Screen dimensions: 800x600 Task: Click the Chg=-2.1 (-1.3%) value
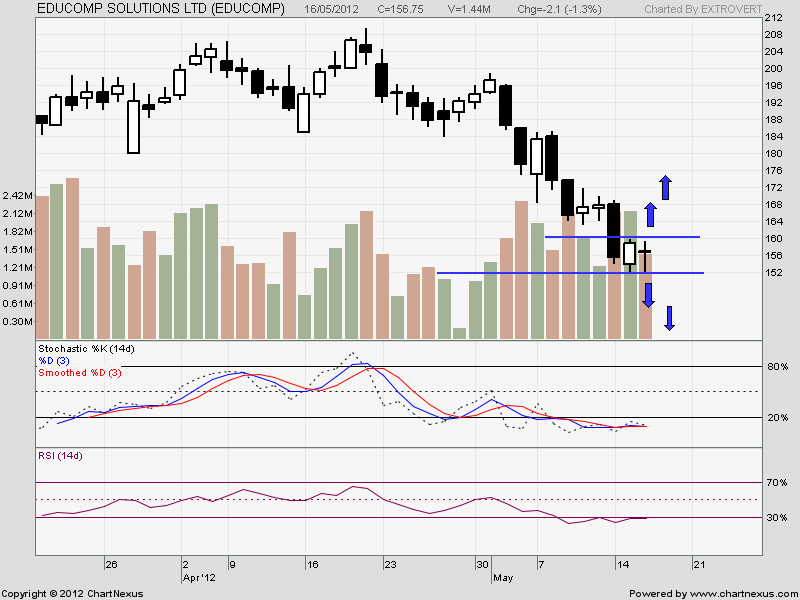point(544,8)
